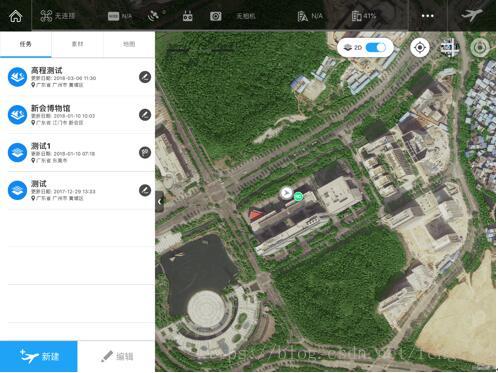The width and height of the screenshot is (498, 373).
Task: Tap the round button on 测试1 row
Action: (x=145, y=152)
